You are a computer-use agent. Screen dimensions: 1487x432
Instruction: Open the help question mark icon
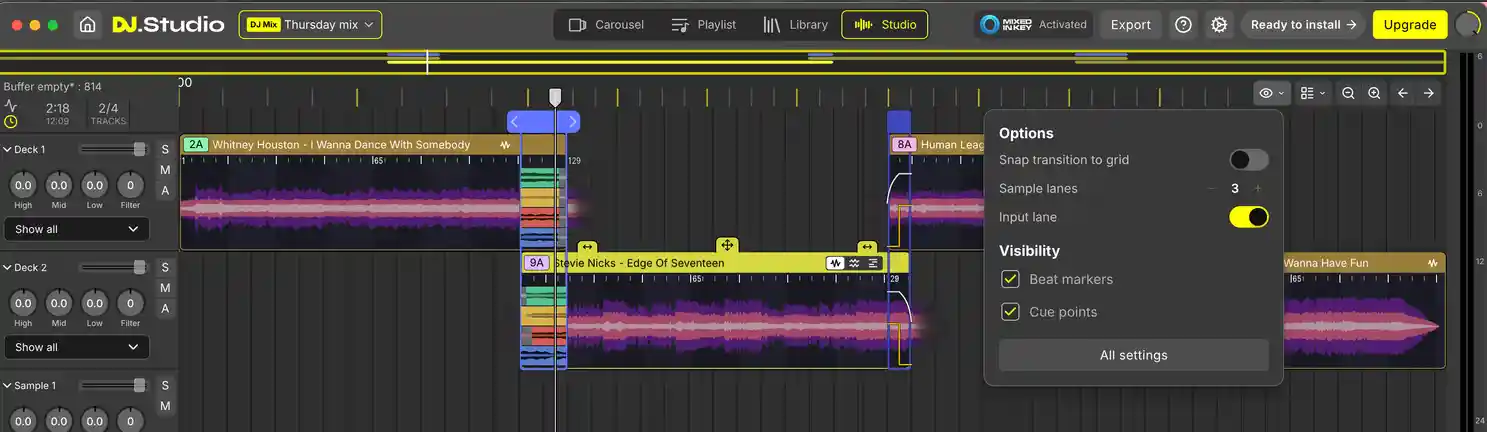[1183, 25]
